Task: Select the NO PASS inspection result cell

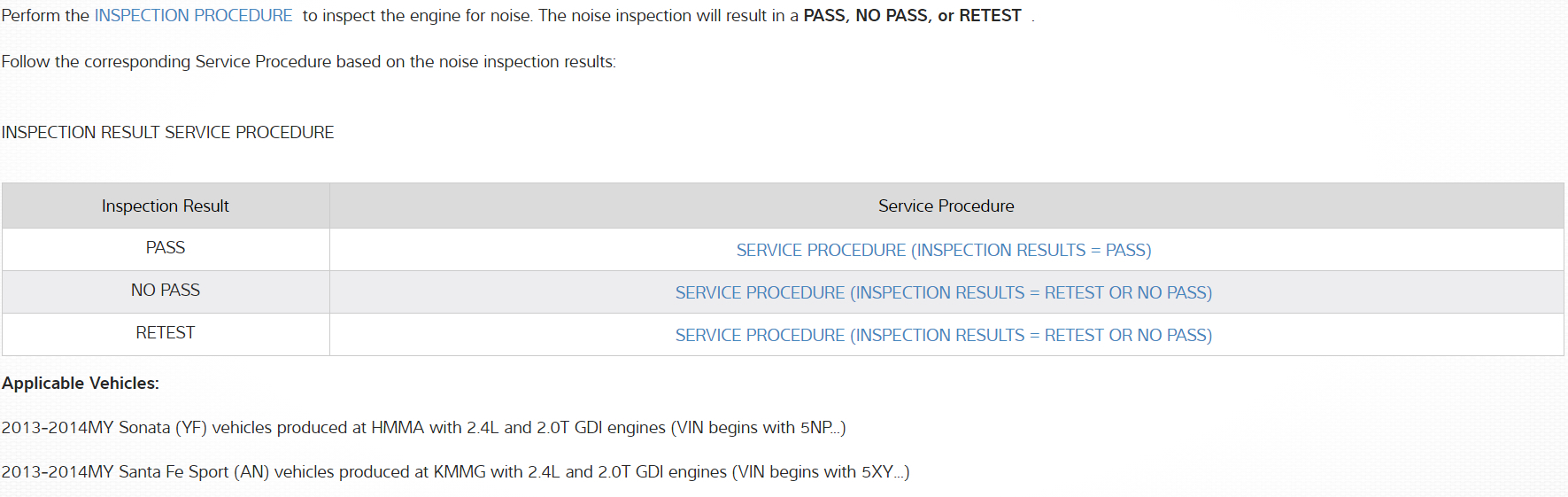Action: (166, 291)
